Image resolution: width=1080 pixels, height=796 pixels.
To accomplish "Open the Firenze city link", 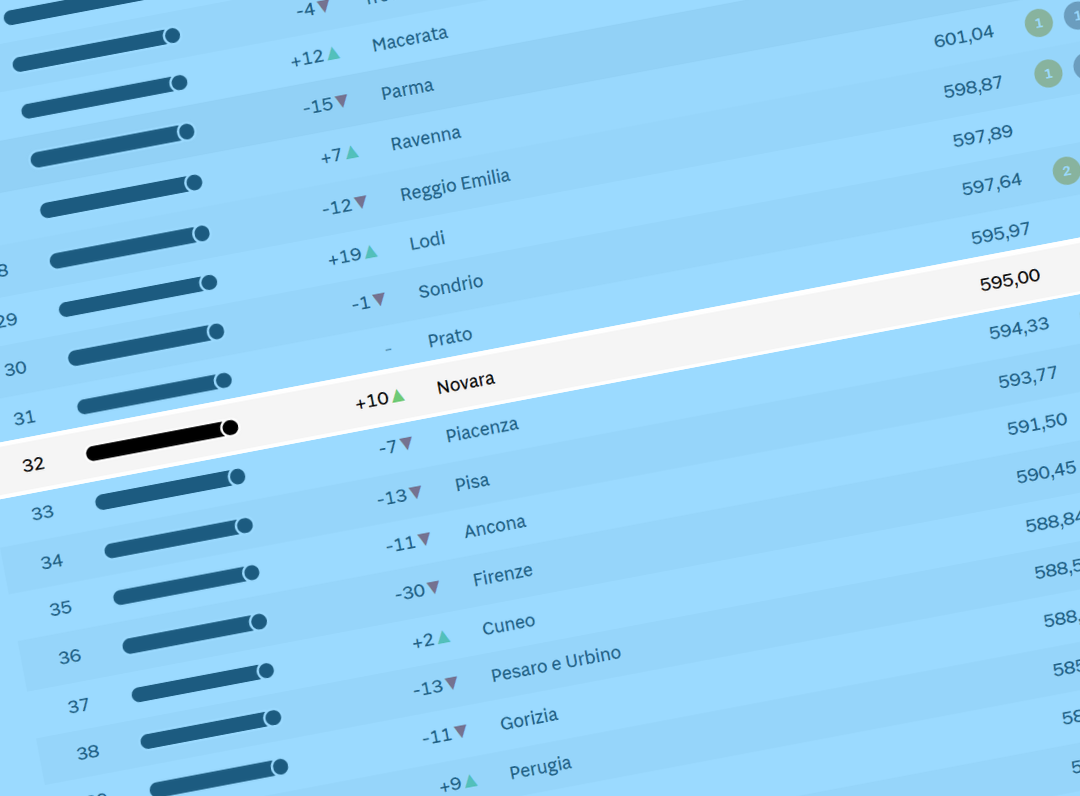I will [x=503, y=576].
